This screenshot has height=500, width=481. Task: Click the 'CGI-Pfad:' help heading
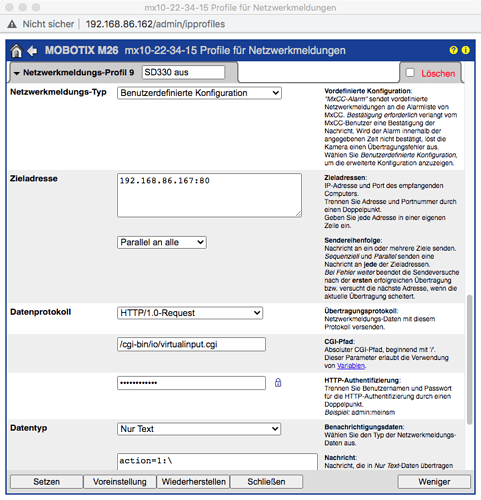click(340, 342)
